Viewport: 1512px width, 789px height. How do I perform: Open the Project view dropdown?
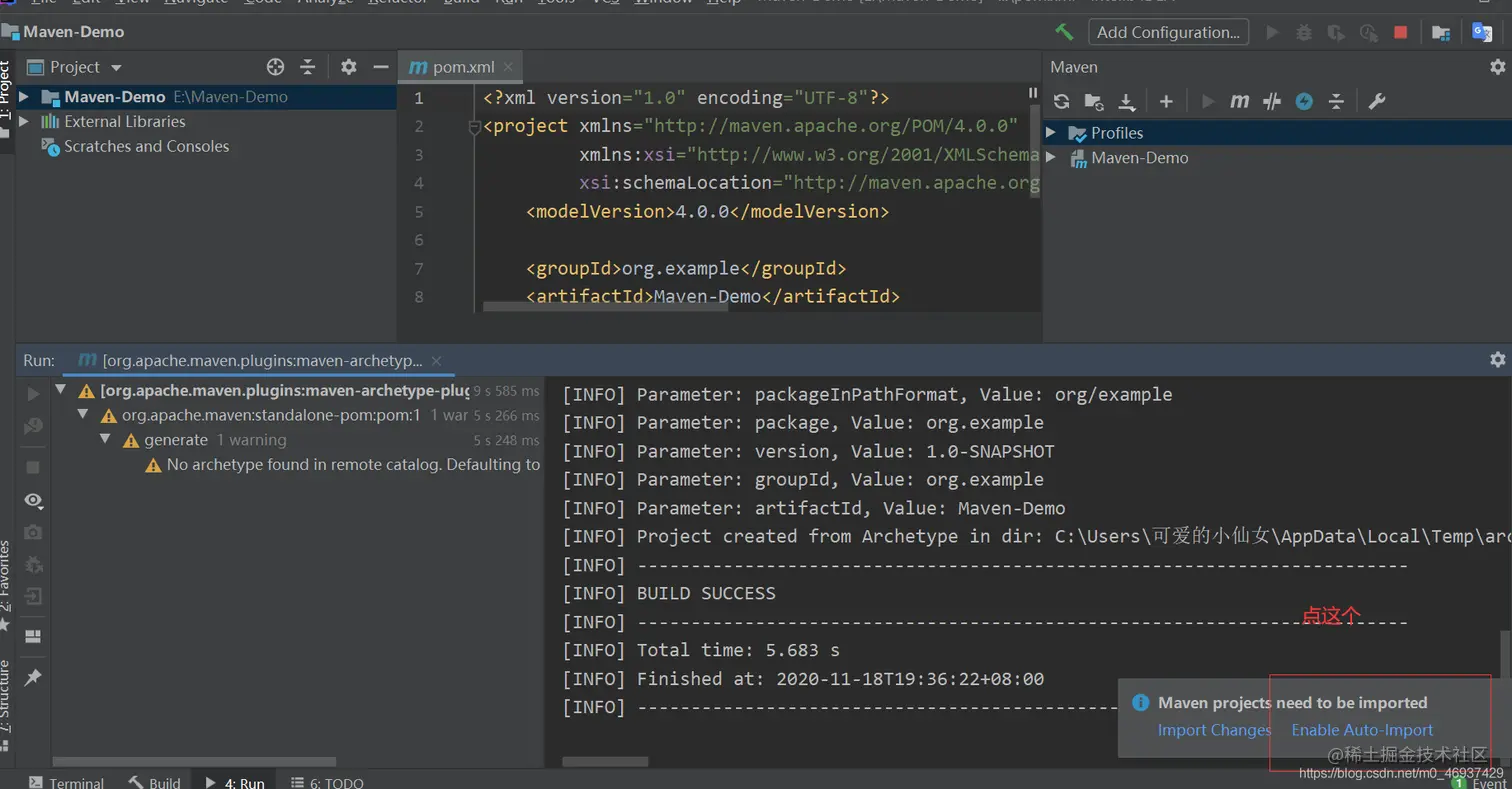tap(116, 68)
